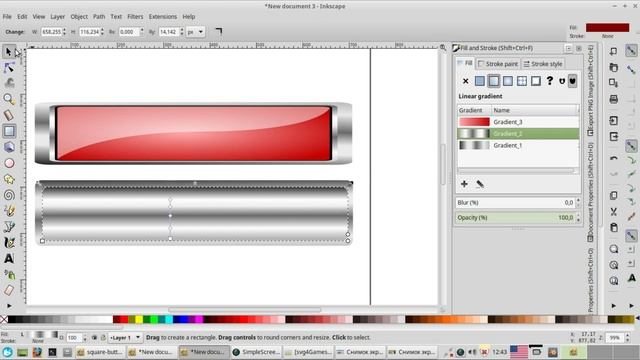
Task: Click the W width input field
Action: tap(51, 31)
